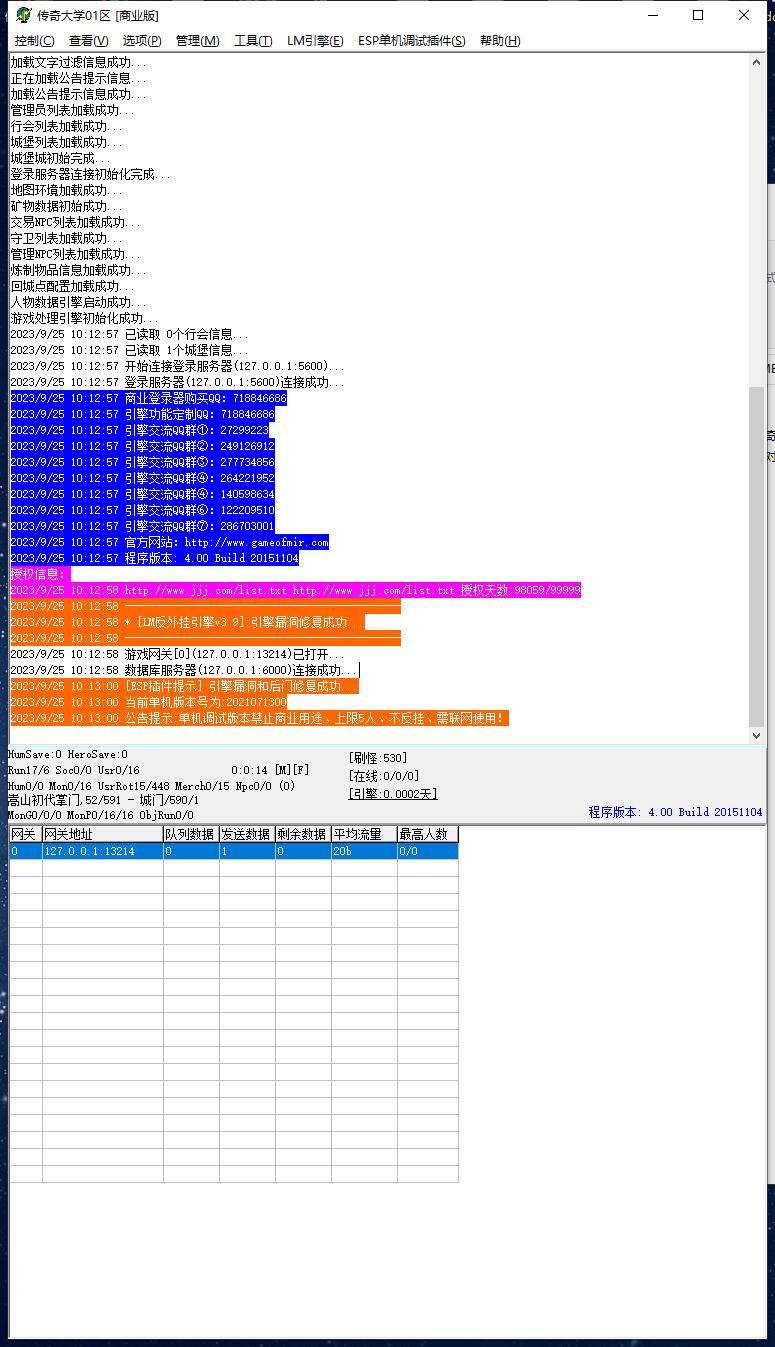Click the 数据库服务器(127.0.0.1:6000)连接成功 log line
The height and width of the screenshot is (1347, 775).
184,670
